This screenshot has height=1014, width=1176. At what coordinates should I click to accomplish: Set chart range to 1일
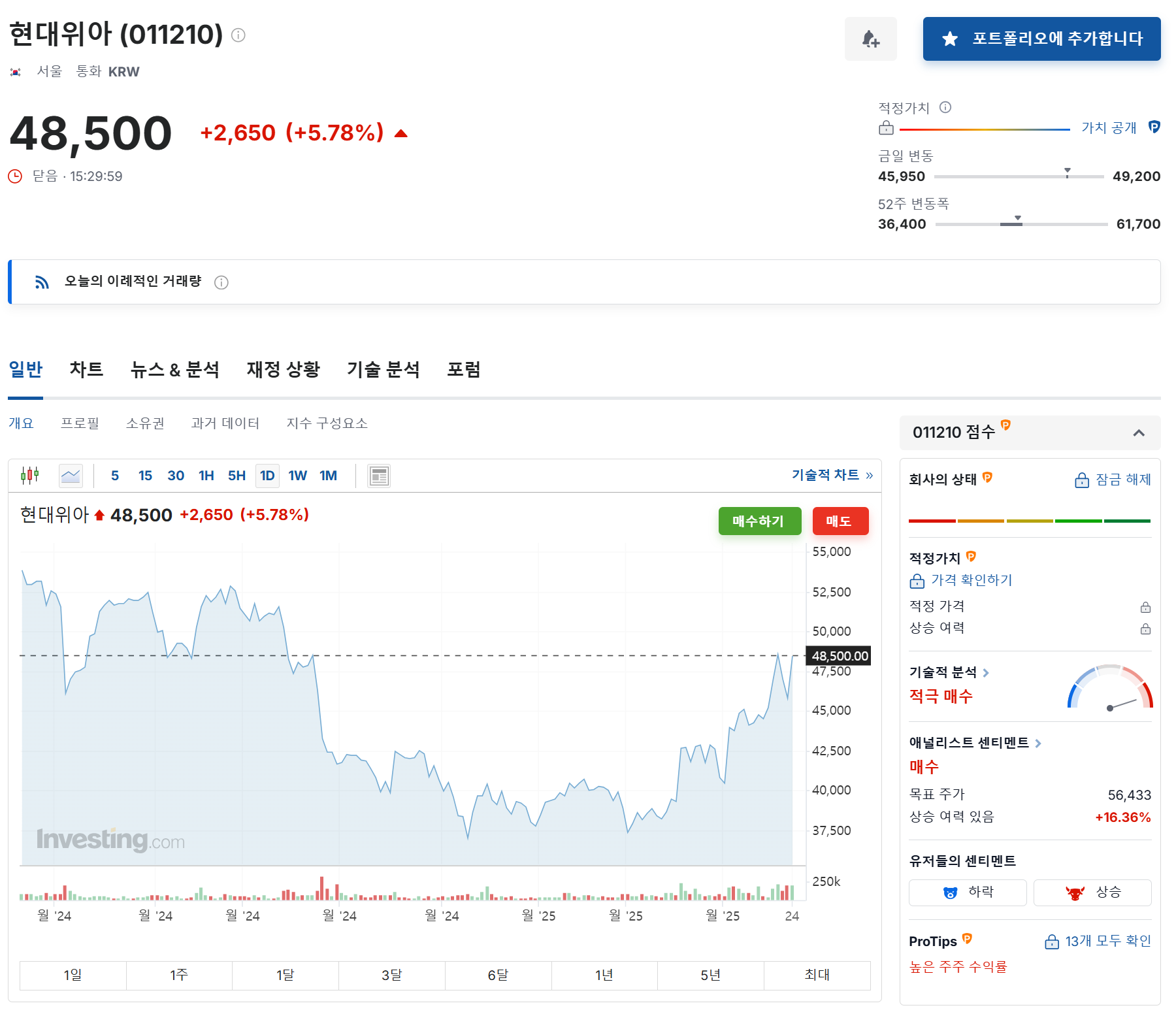73,975
